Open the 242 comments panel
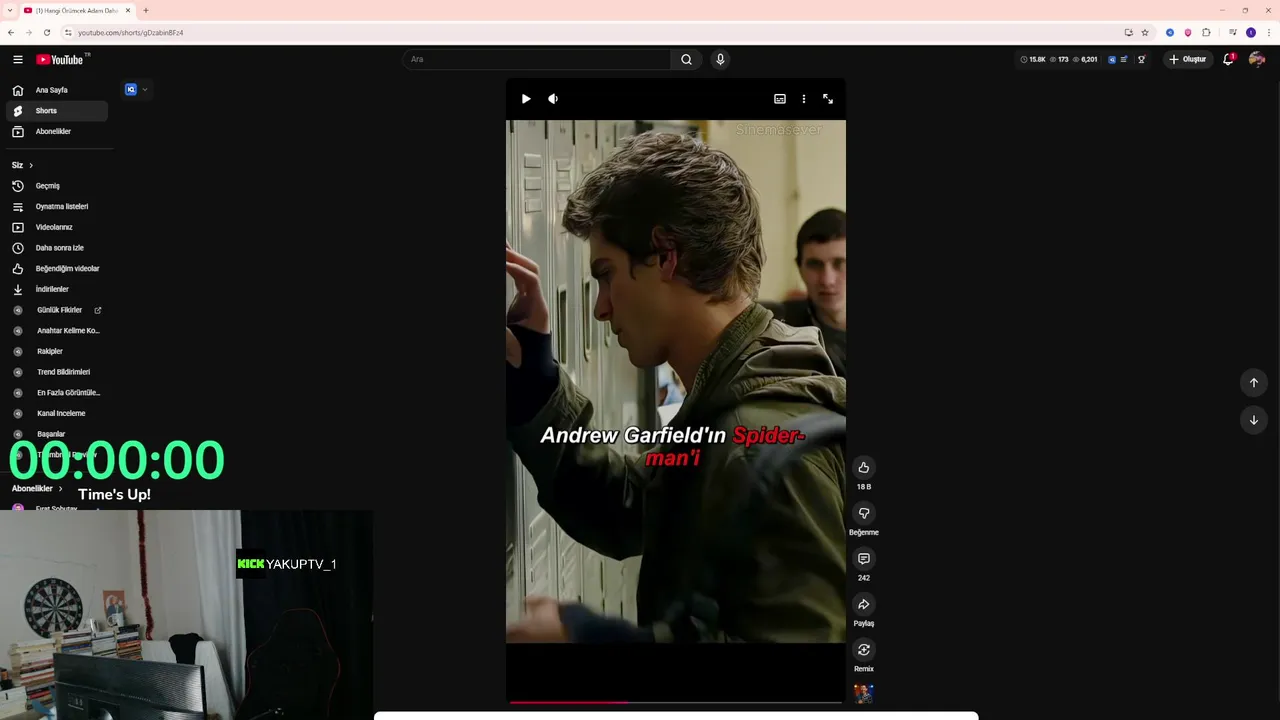The width and height of the screenshot is (1280, 720). pos(864,559)
